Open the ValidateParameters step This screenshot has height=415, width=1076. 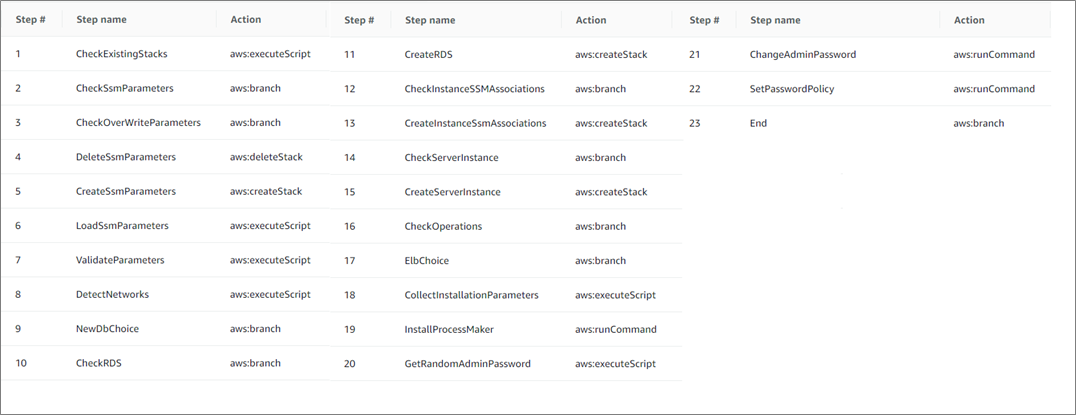[120, 260]
